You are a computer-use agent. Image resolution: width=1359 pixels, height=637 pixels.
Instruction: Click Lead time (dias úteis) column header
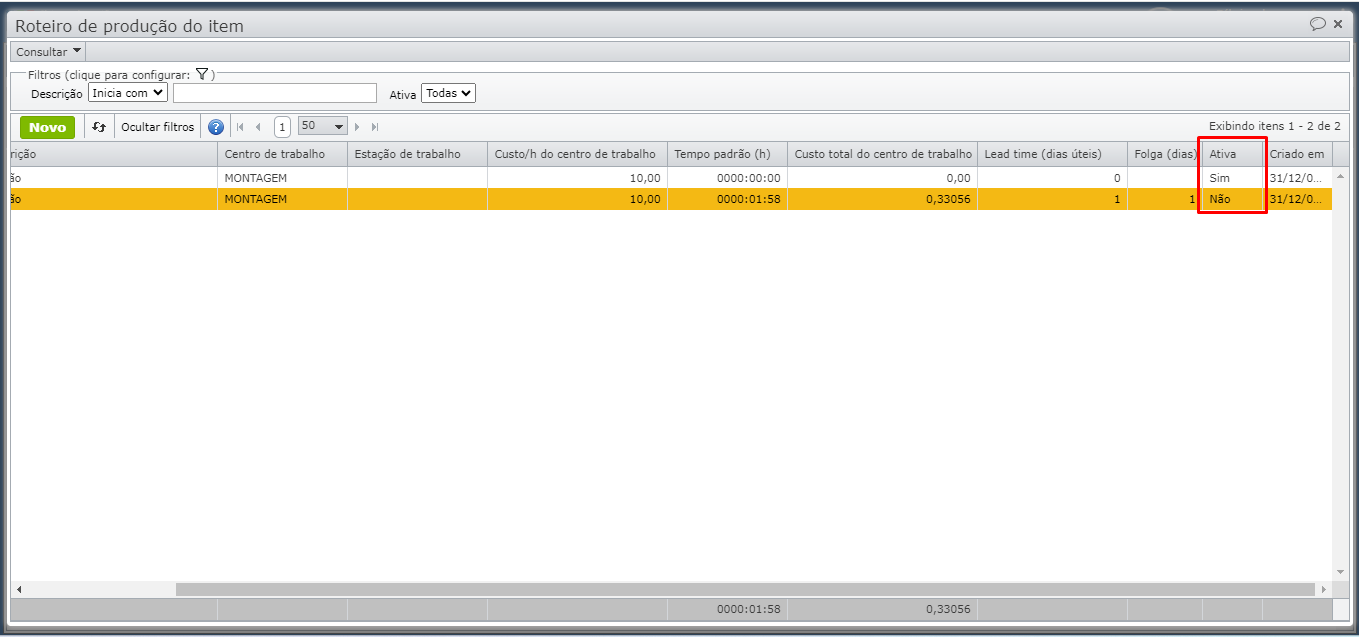[1052, 154]
